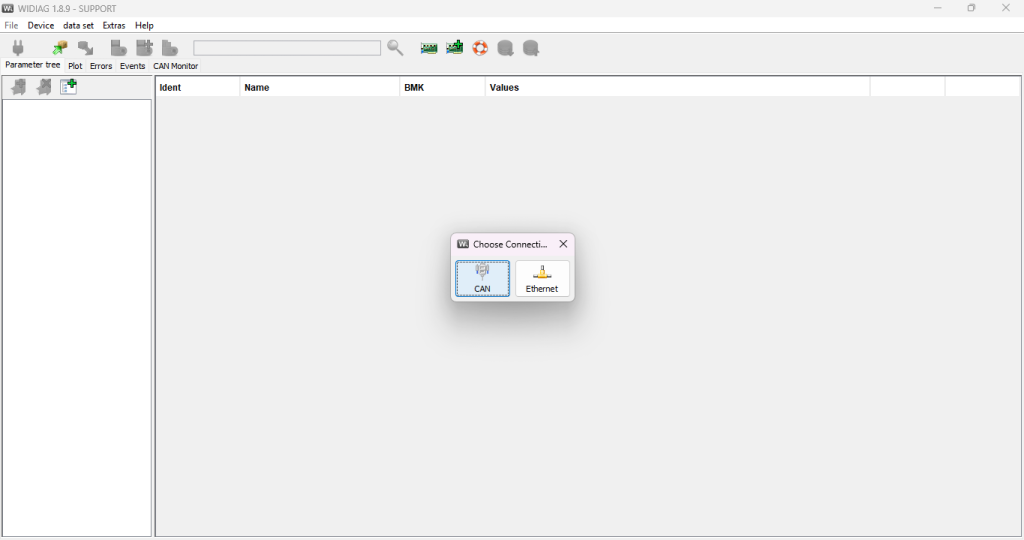Open the Help menu
This screenshot has height=540, width=1024.
[144, 25]
